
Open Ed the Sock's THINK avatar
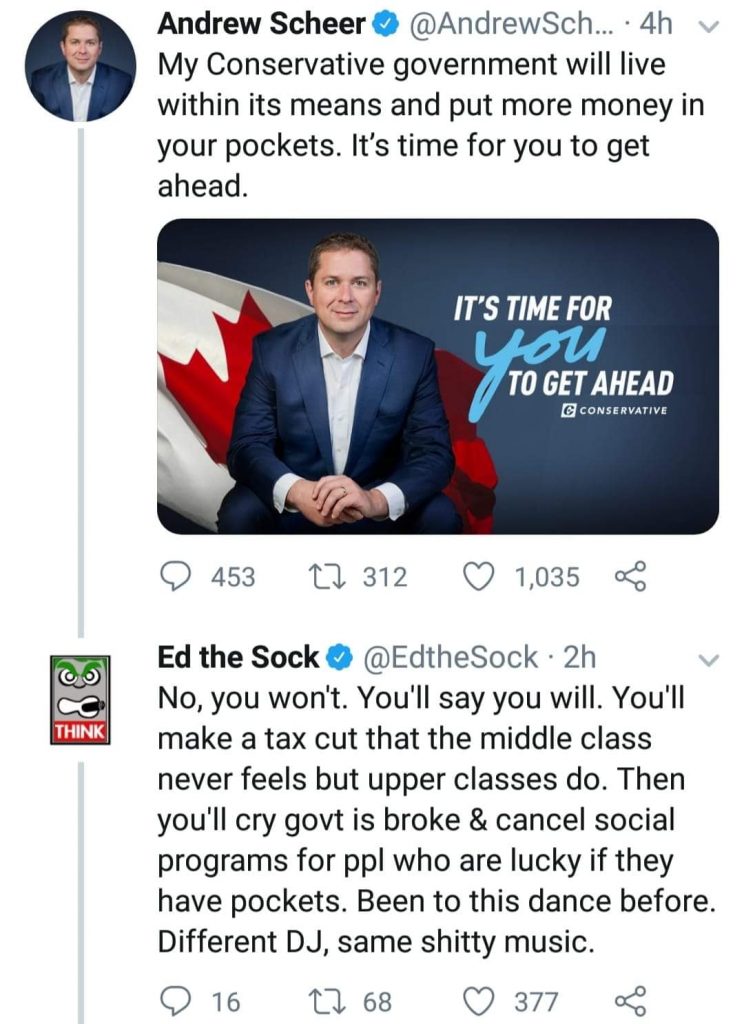click(x=80, y=700)
